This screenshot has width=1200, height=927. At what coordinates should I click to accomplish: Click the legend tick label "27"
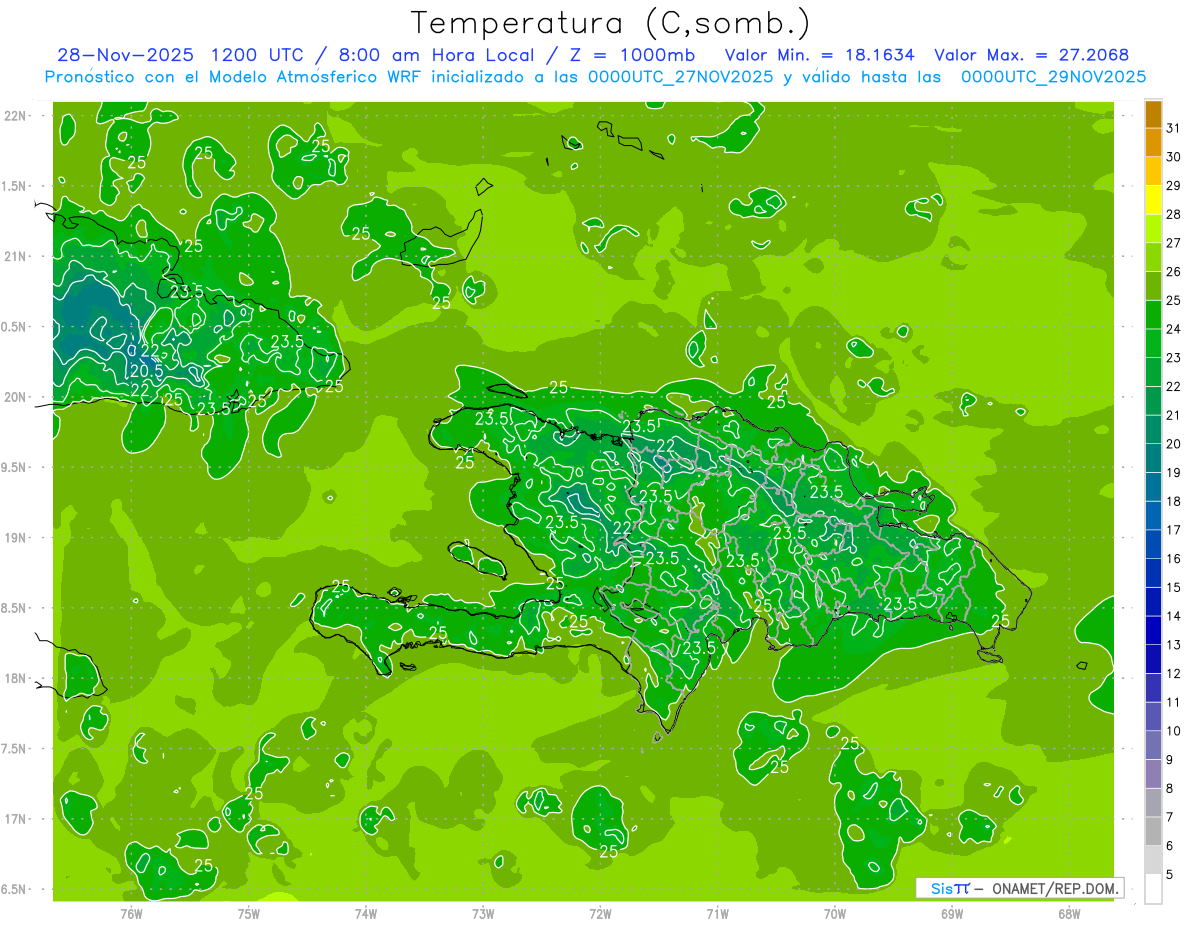coord(1173,243)
